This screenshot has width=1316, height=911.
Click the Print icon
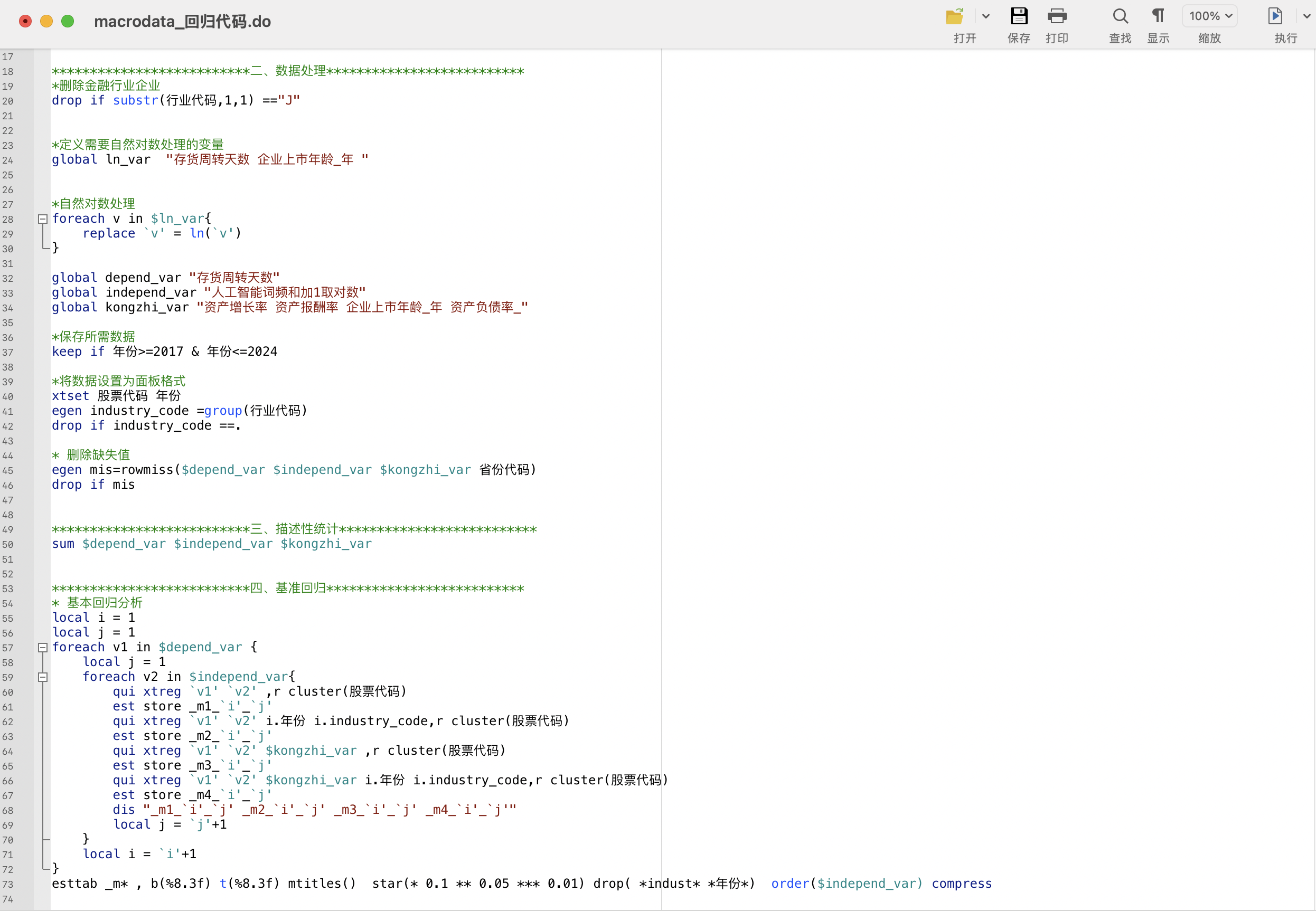(x=1057, y=16)
